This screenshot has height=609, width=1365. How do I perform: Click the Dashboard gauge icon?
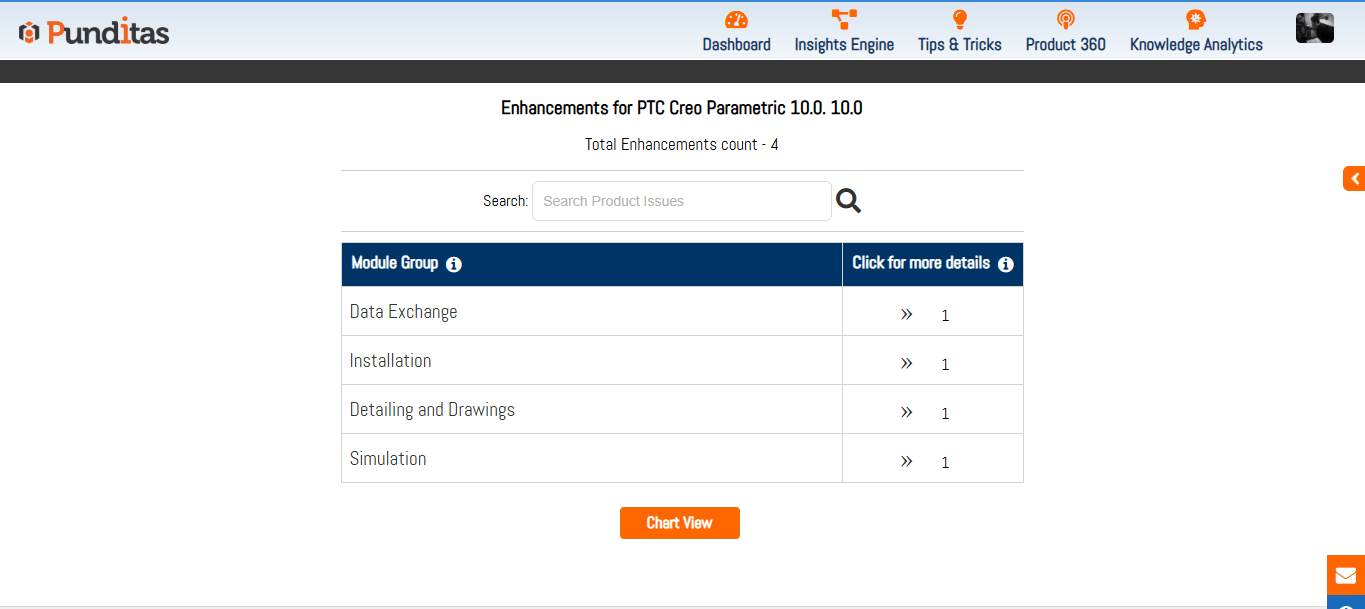(736, 19)
